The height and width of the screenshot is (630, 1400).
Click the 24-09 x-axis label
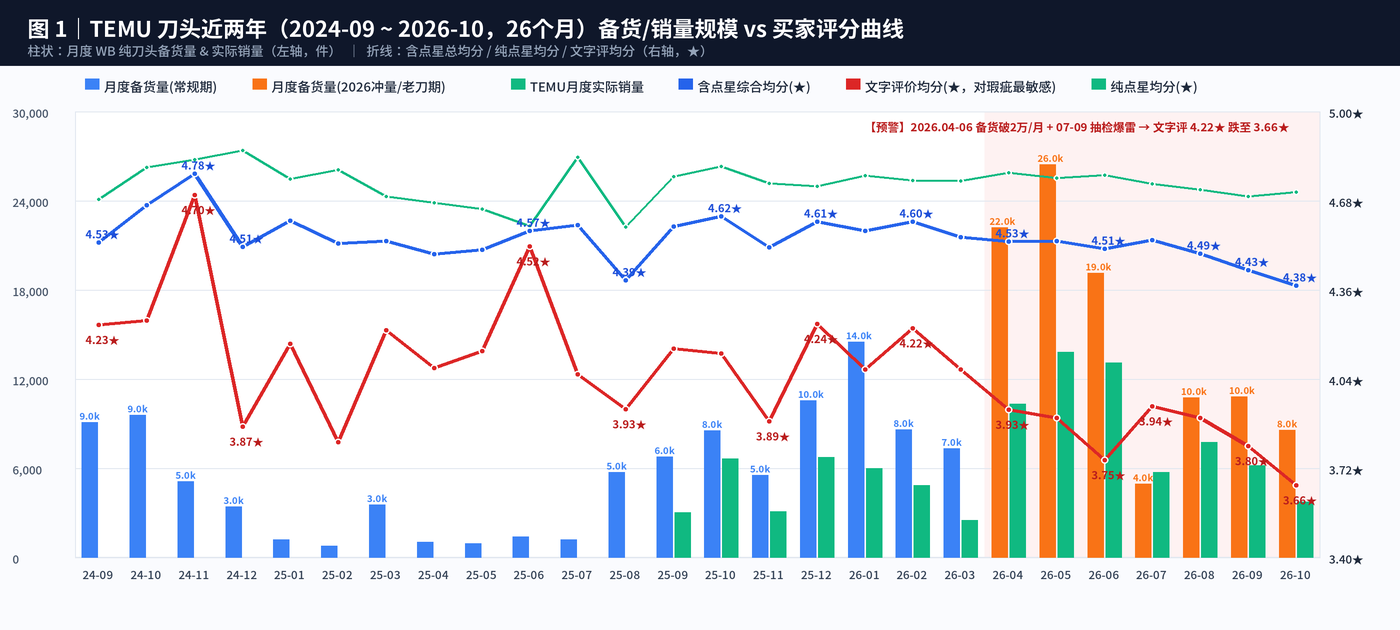[x=98, y=575]
